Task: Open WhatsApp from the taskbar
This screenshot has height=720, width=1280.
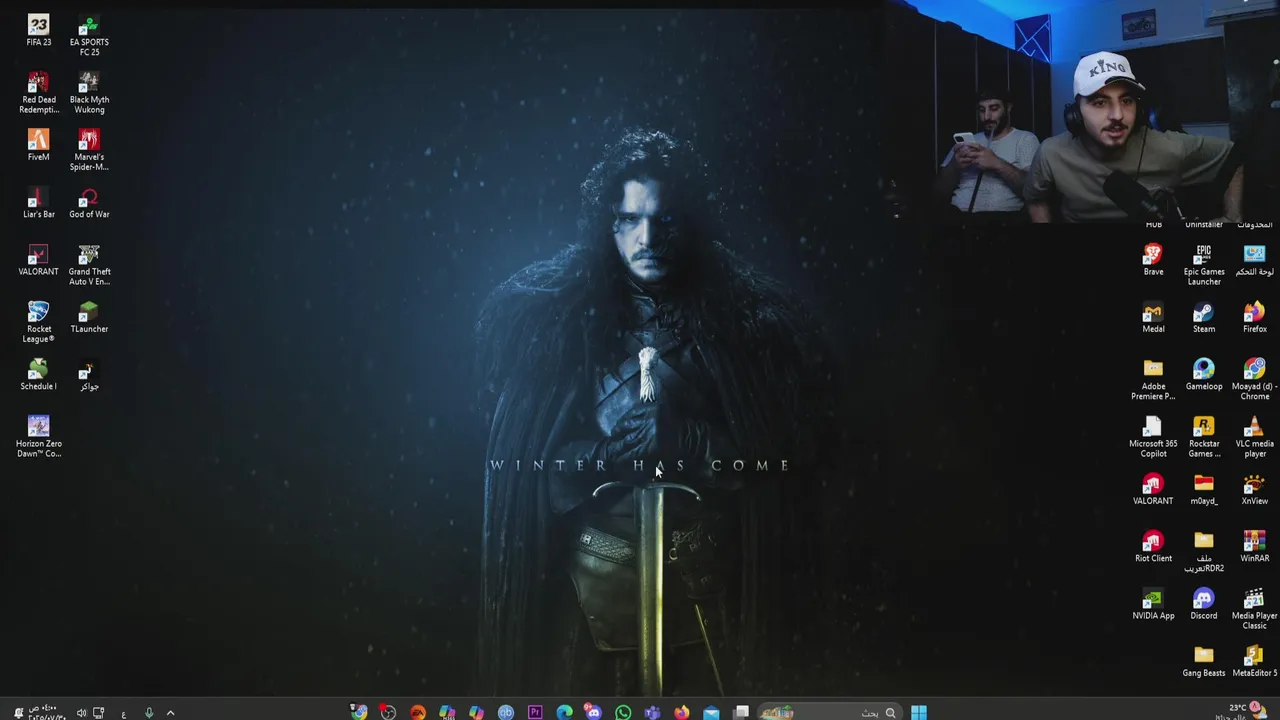Action: pyautogui.click(x=623, y=712)
